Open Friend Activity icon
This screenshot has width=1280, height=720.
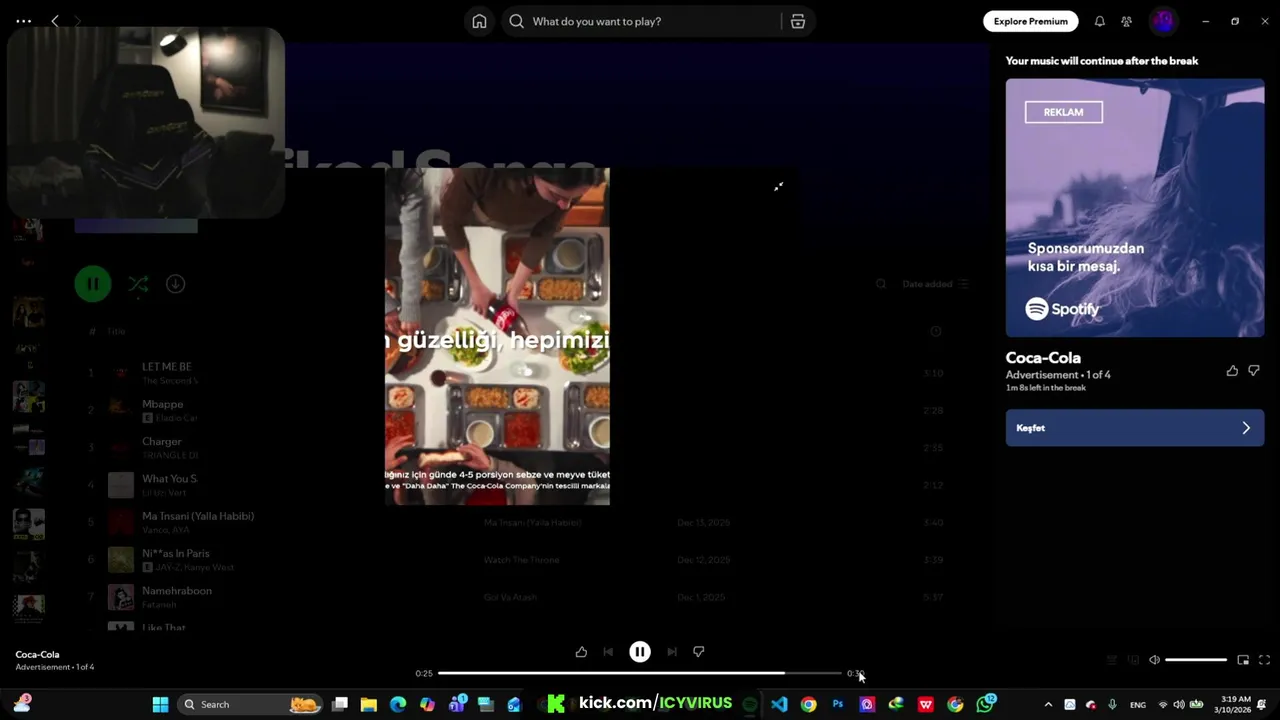[x=1126, y=21]
